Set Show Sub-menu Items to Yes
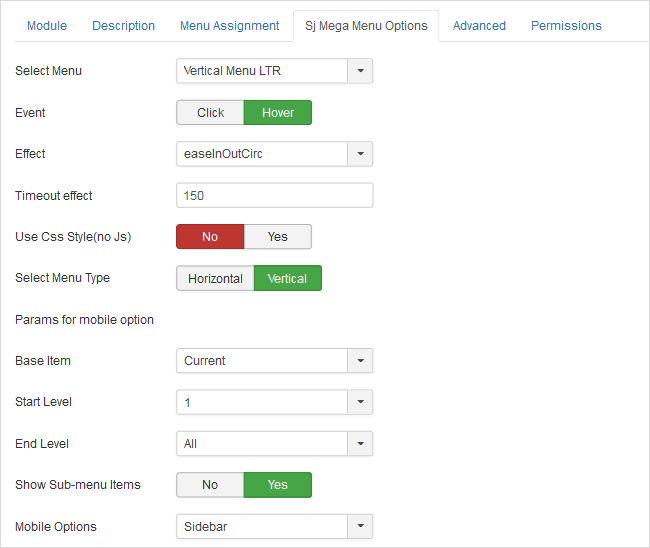 [x=278, y=484]
